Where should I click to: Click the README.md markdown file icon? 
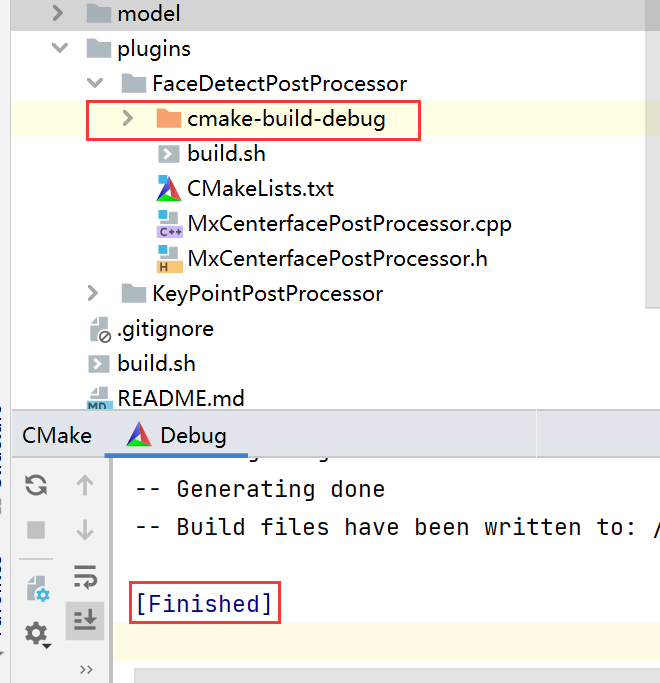coord(99,398)
